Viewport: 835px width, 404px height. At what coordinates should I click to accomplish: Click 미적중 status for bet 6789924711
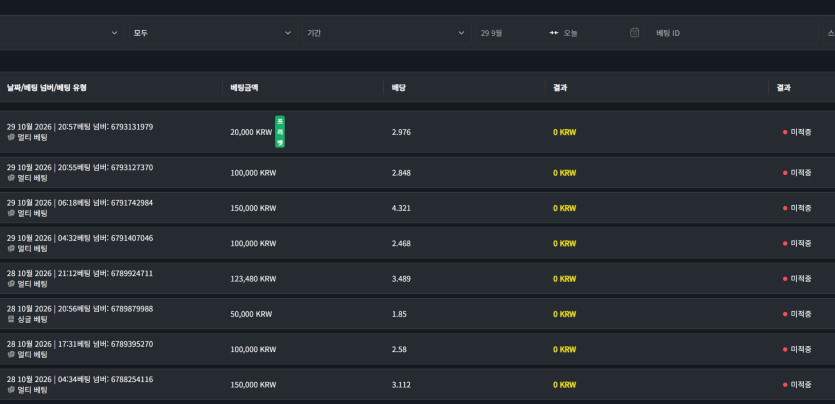pos(801,279)
